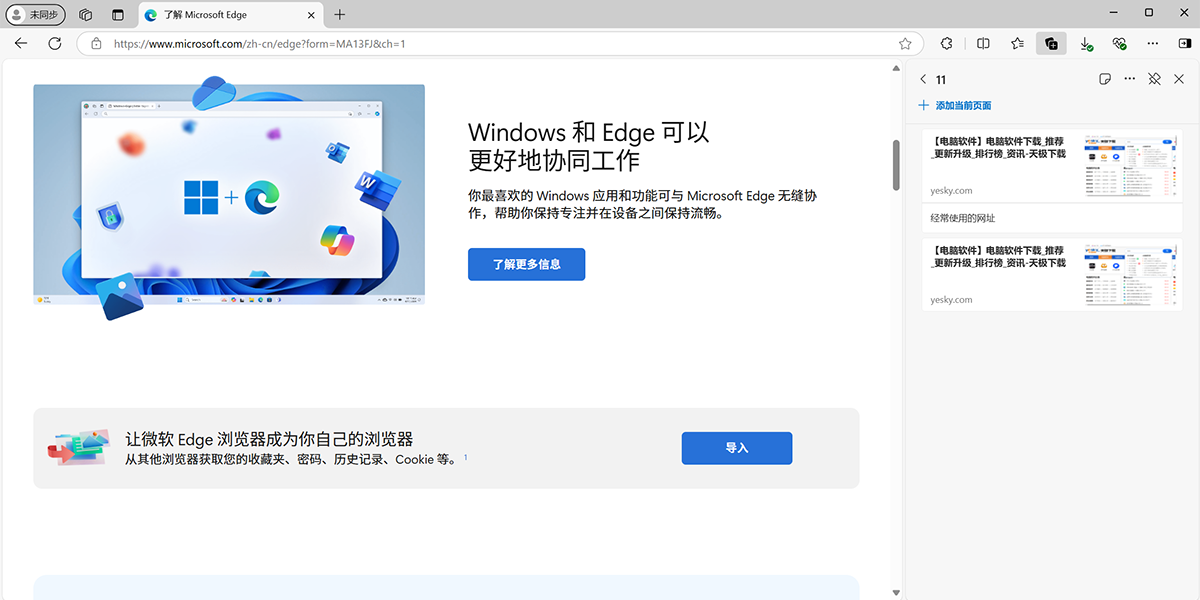The height and width of the screenshot is (600, 1200).
Task: Open the Extensions icon next to address bar
Action: coord(946,43)
